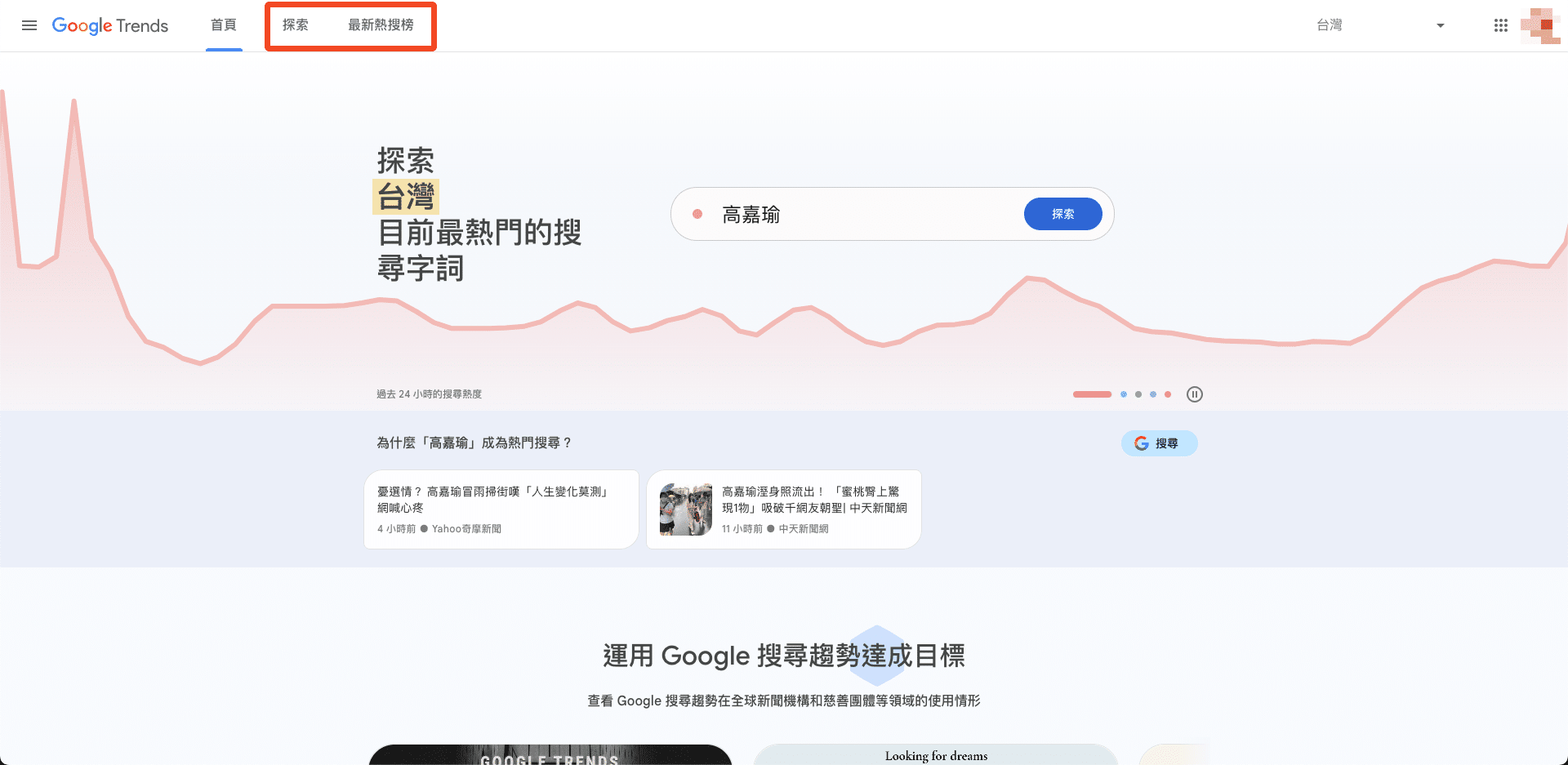Viewport: 1568px width, 765px height.
Task: Click the Google Trends logo
Action: point(110,25)
